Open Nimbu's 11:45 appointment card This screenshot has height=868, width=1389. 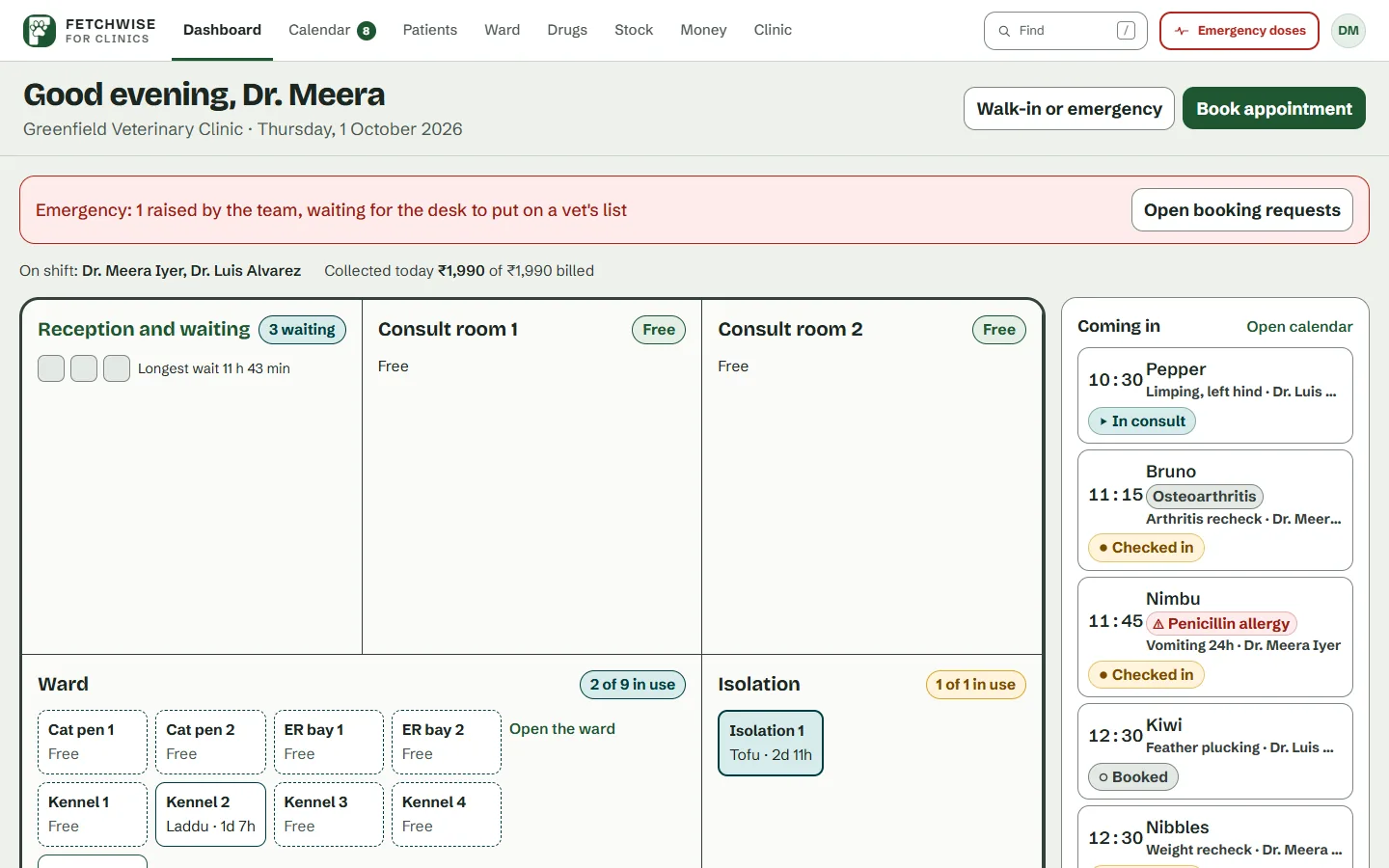(x=1215, y=637)
